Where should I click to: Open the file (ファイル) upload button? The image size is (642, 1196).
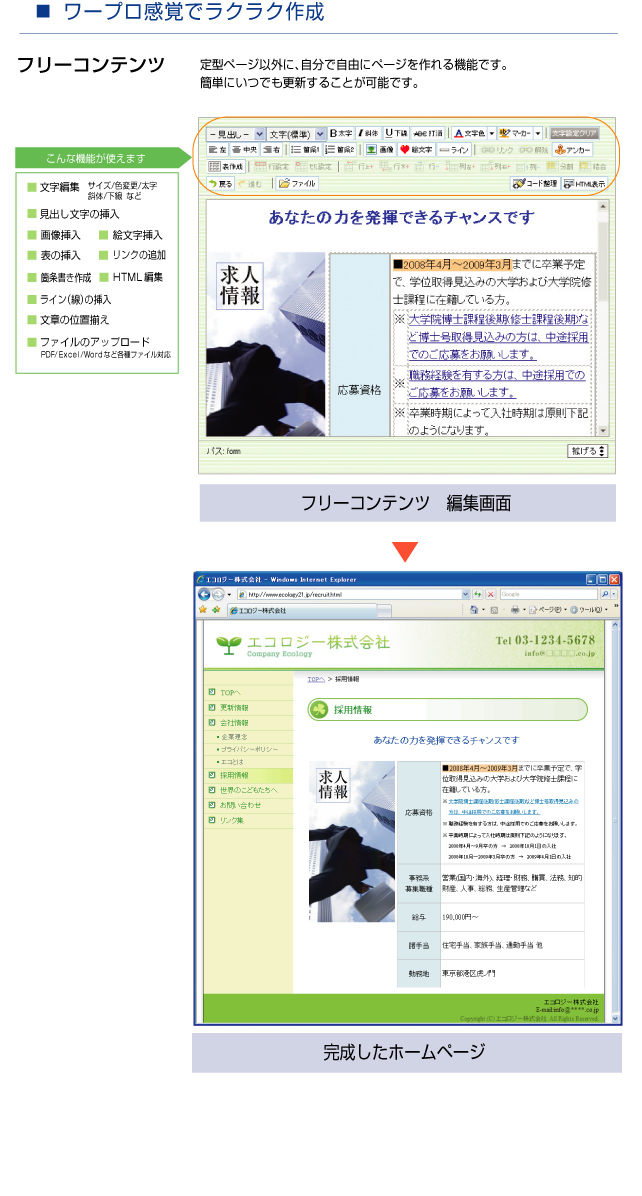click(x=297, y=183)
